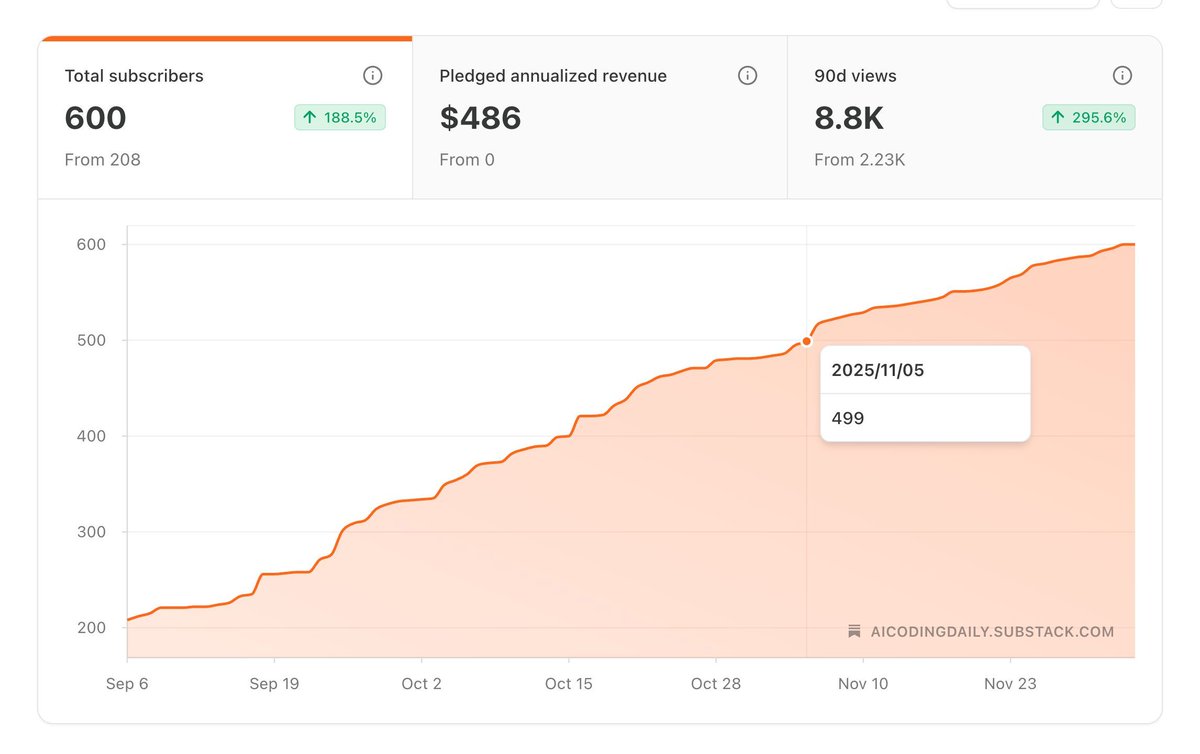Viewport: 1200px width, 754px height.
Task: Open the Total subscribers info icon
Action: coord(372,76)
